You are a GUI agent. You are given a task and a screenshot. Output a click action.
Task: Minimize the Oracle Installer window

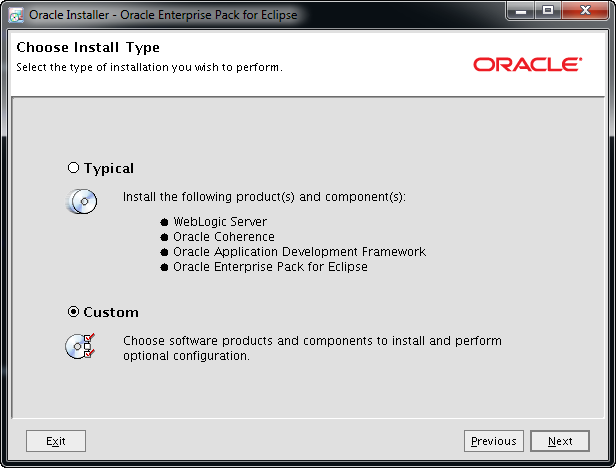pos(521,11)
